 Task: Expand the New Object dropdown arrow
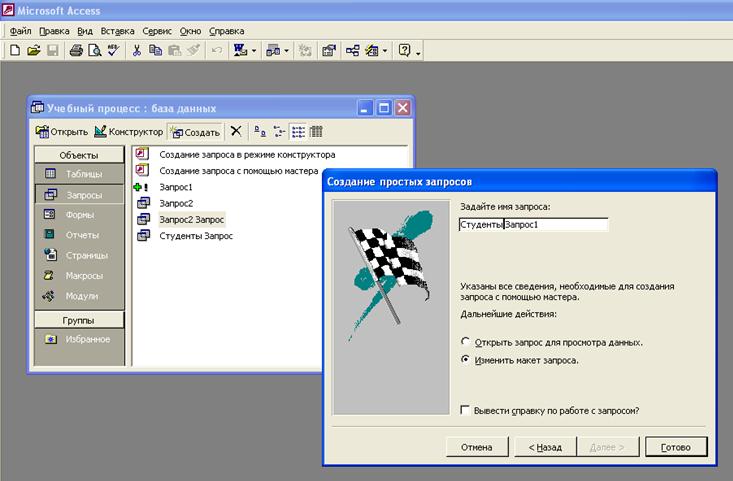point(385,50)
